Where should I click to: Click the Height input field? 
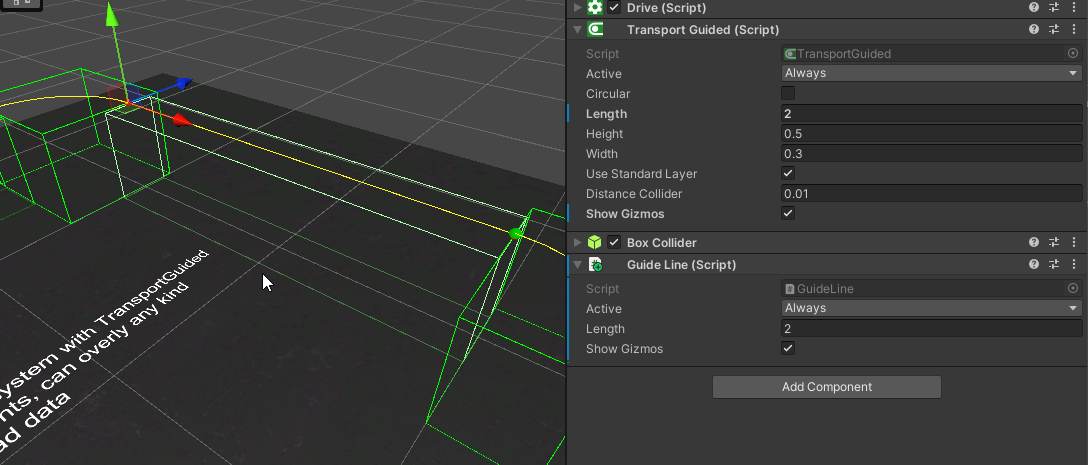click(x=931, y=134)
